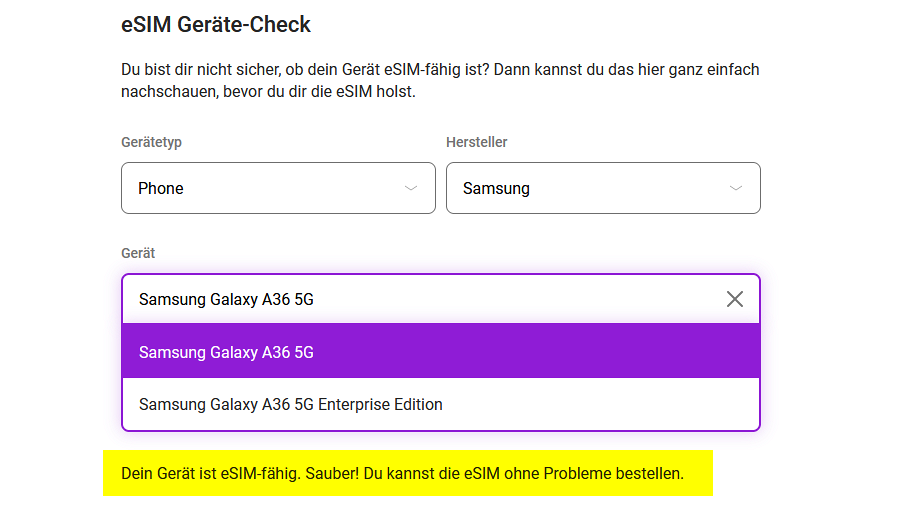Clear the Gerät search field with the X icon
This screenshot has height=507, width=903.
pyautogui.click(x=735, y=299)
